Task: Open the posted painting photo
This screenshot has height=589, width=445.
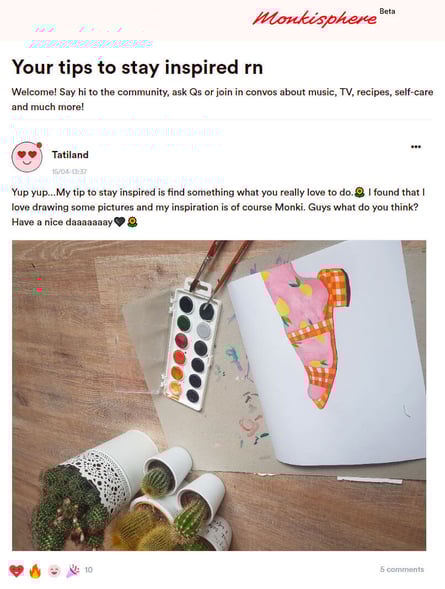Action: [x=219, y=395]
